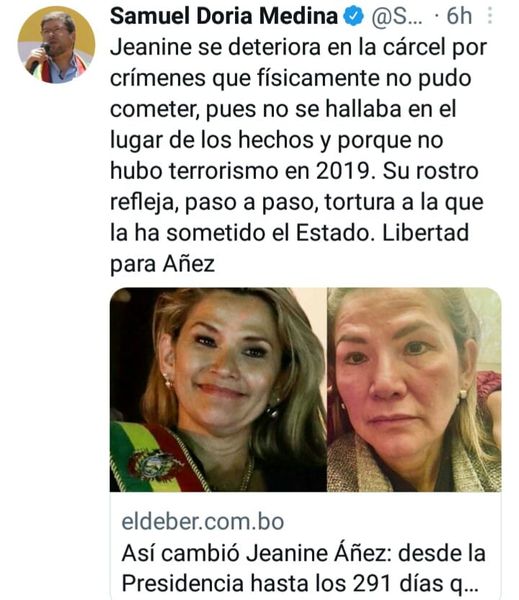
Task: Click 'lugar de los hechos y porque' line
Action: [277, 140]
